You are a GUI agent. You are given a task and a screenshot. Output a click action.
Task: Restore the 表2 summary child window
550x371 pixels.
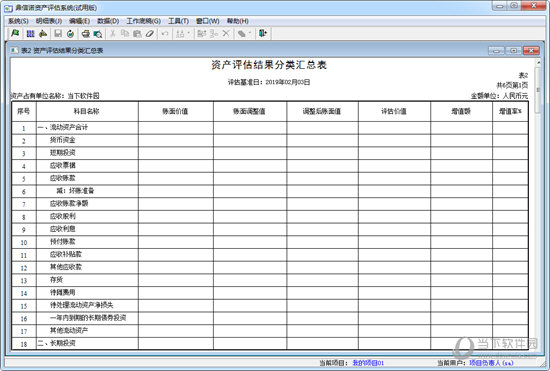[x=514, y=51]
